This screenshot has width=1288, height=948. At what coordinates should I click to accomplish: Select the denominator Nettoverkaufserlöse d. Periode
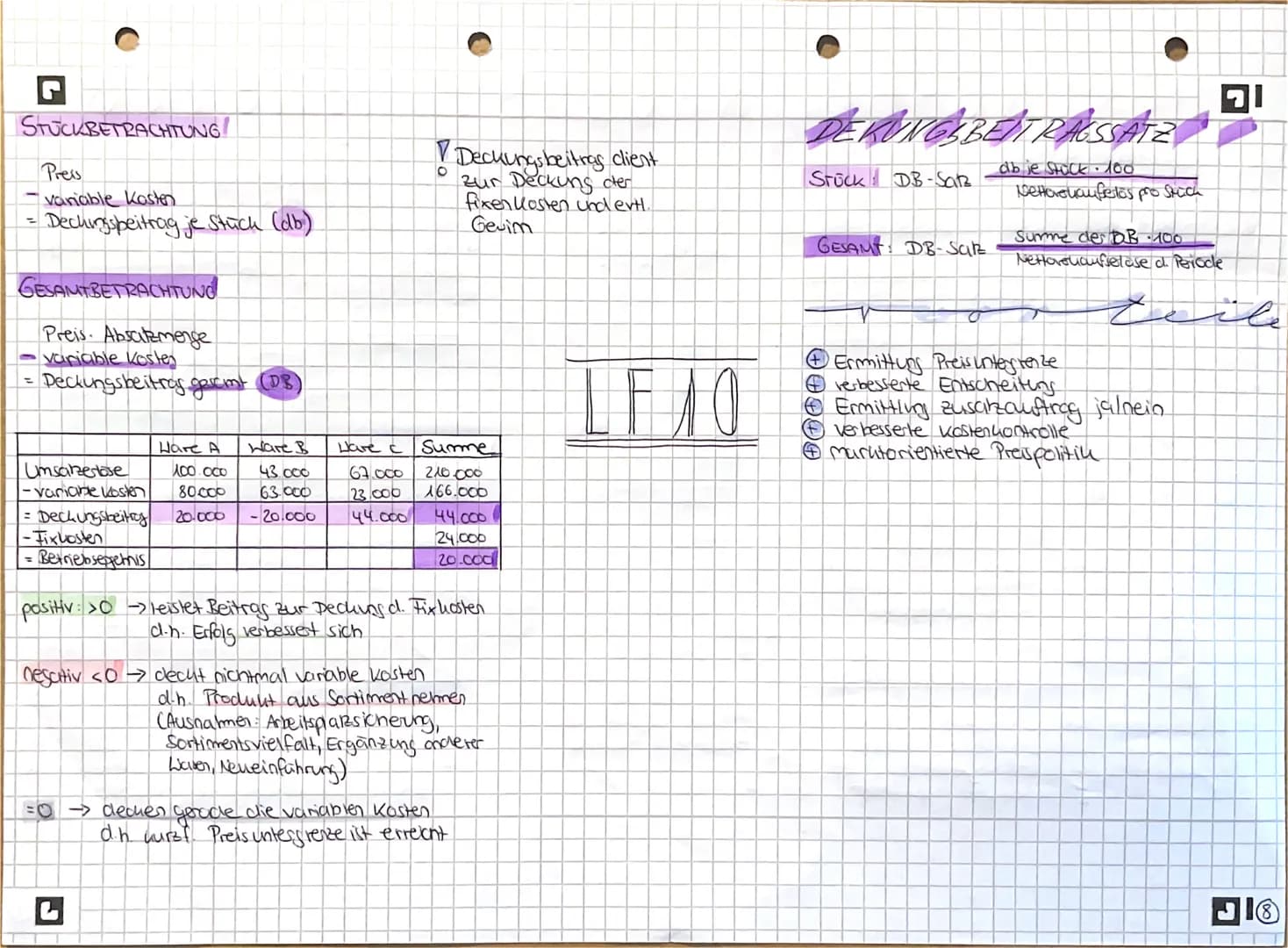coord(1119,261)
